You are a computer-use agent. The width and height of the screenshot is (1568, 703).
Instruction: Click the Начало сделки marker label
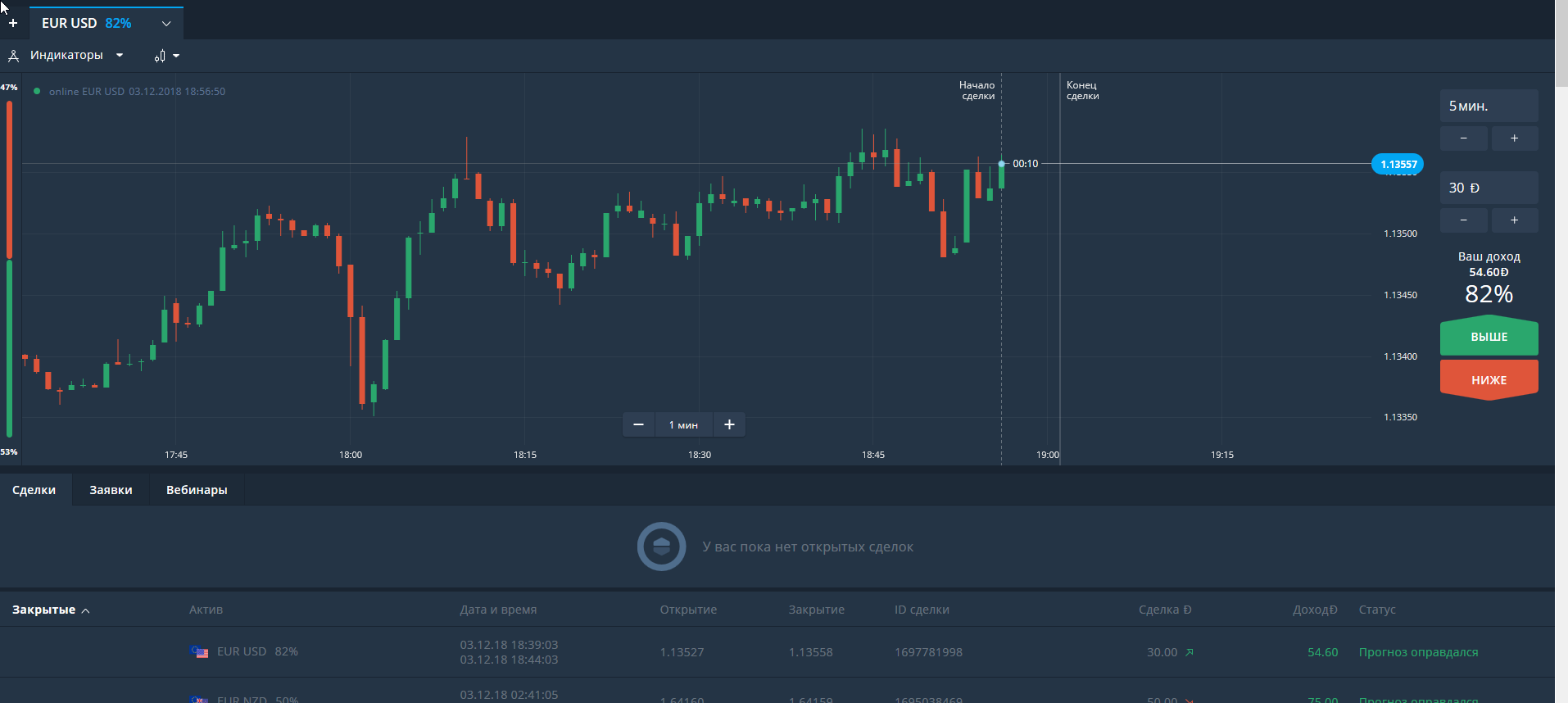tap(977, 90)
